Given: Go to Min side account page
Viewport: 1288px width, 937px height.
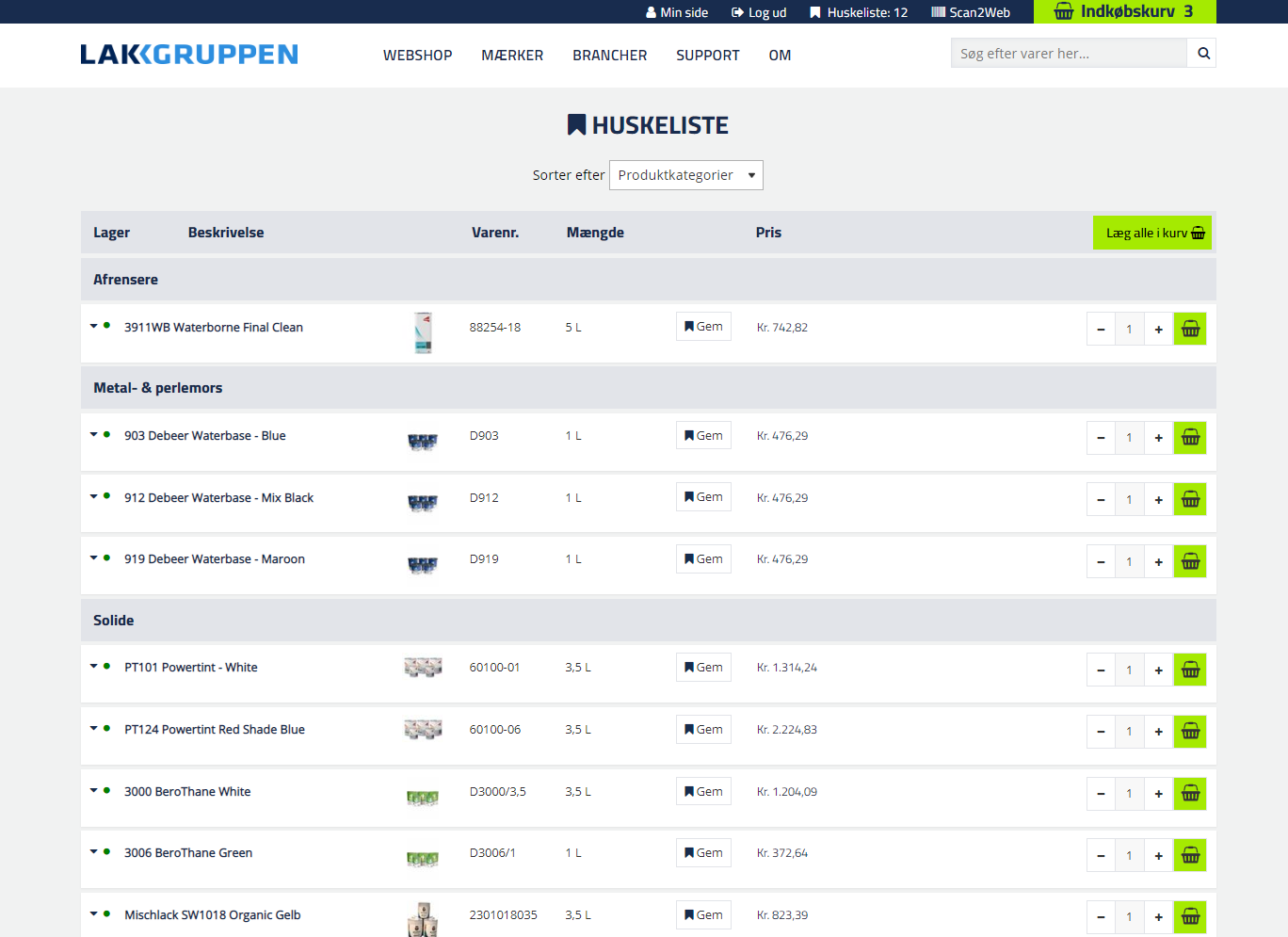Looking at the screenshot, I should click(x=677, y=12).
